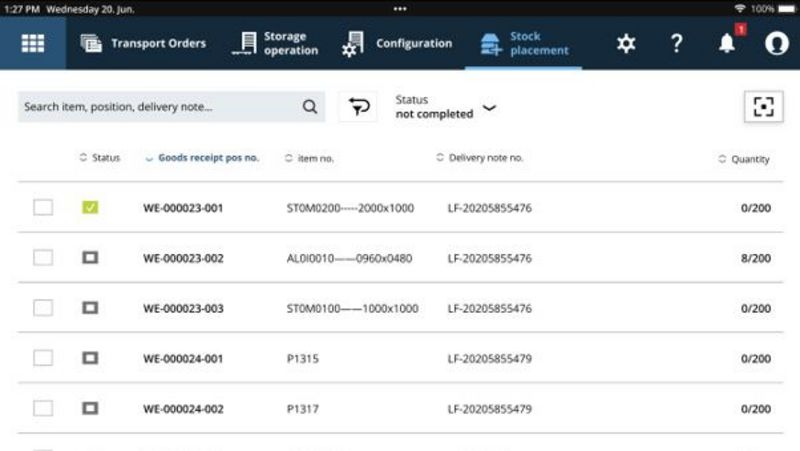The image size is (800, 451).
Task: Select checkbox for row WE-000023-003
Action: pos(43,308)
